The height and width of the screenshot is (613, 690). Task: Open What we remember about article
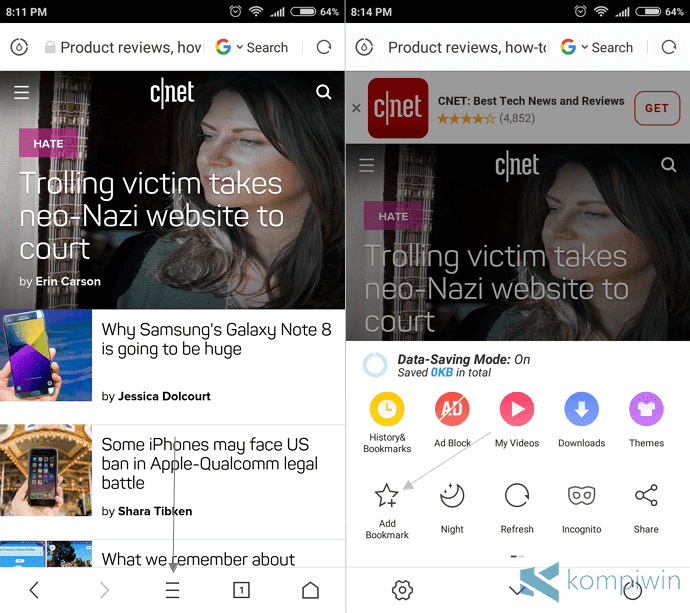pyautogui.click(x=198, y=559)
